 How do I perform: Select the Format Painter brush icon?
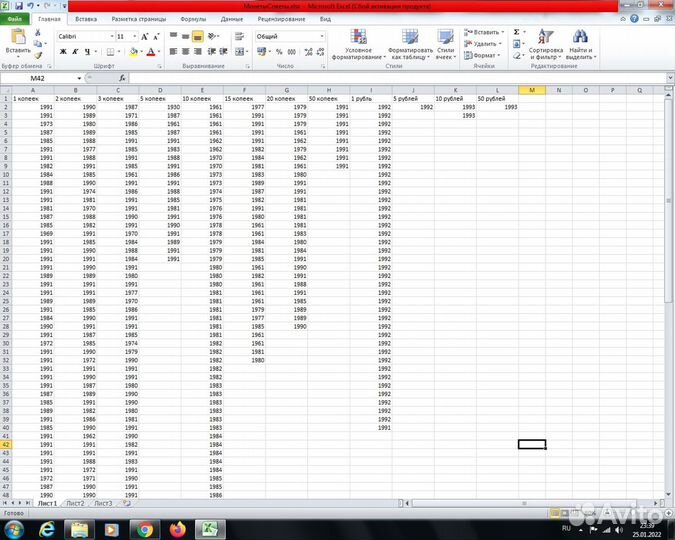pos(39,53)
